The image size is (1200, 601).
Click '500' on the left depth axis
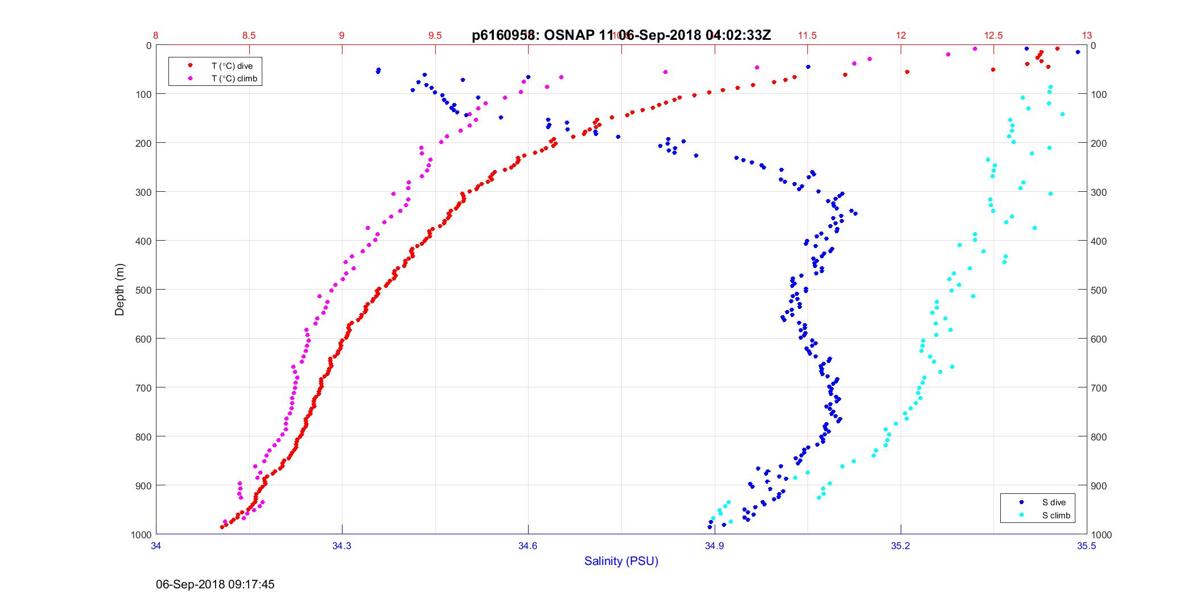[x=142, y=291]
